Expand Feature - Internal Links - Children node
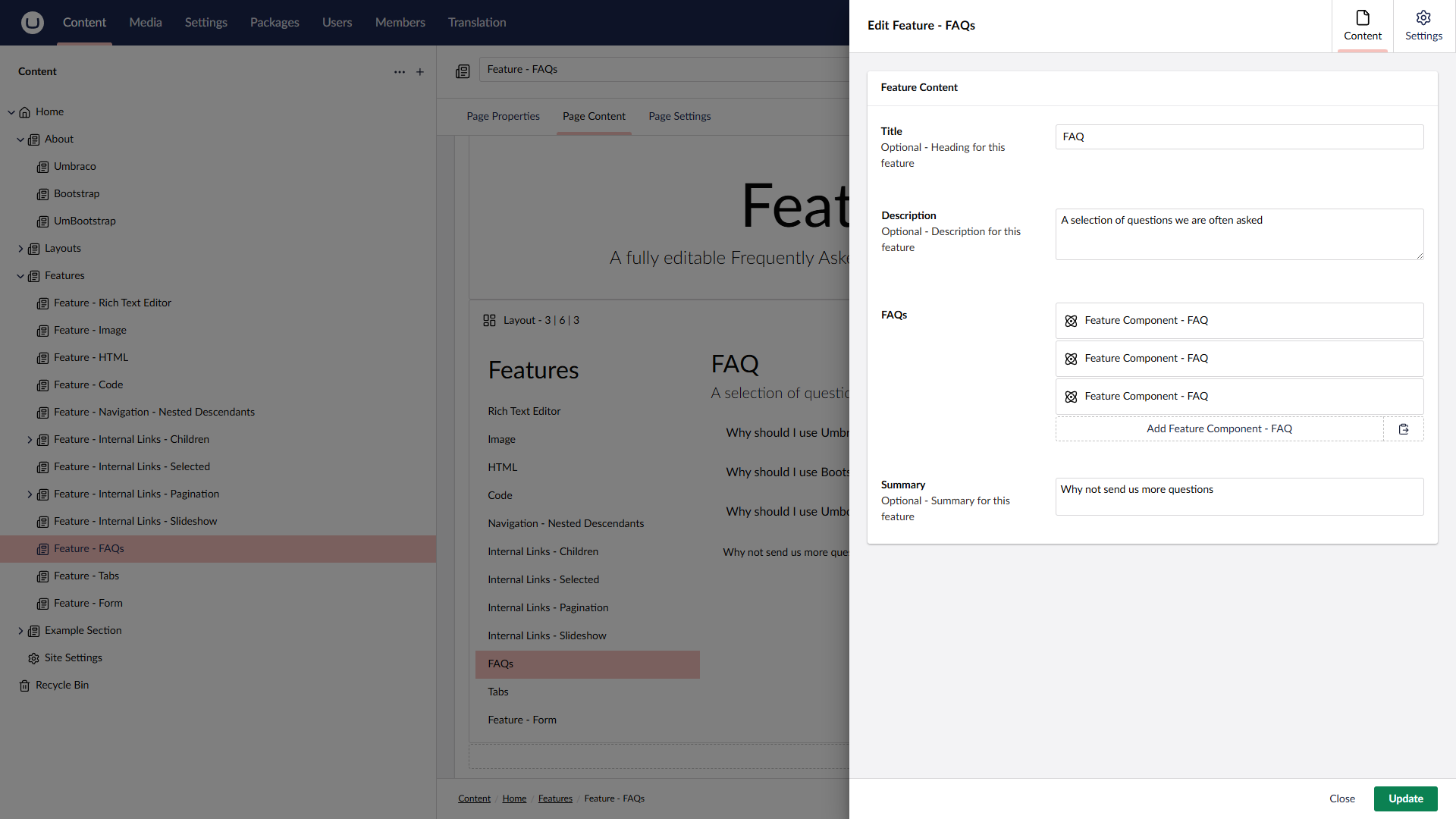Viewport: 1456px width, 819px height. tap(30, 440)
